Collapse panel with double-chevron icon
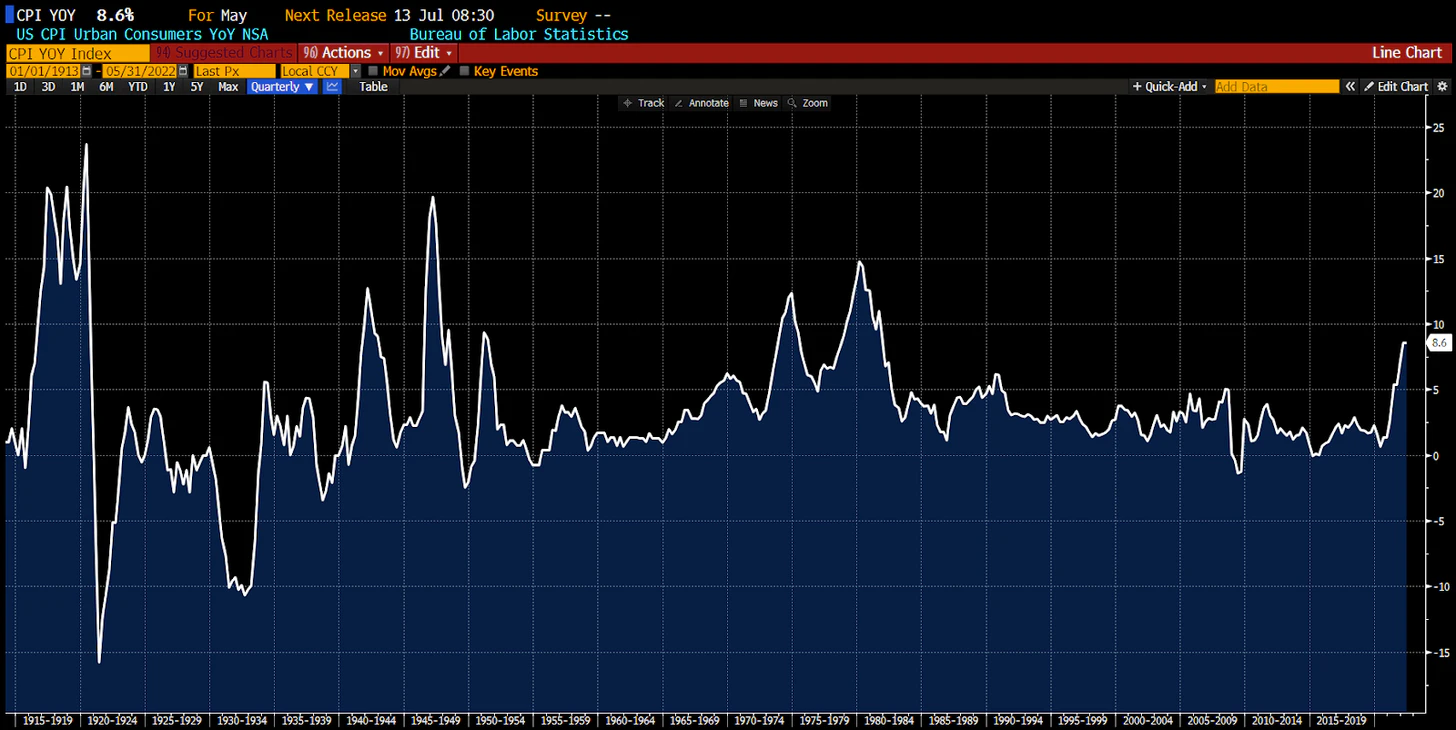The width and height of the screenshot is (1456, 730). (x=1350, y=87)
